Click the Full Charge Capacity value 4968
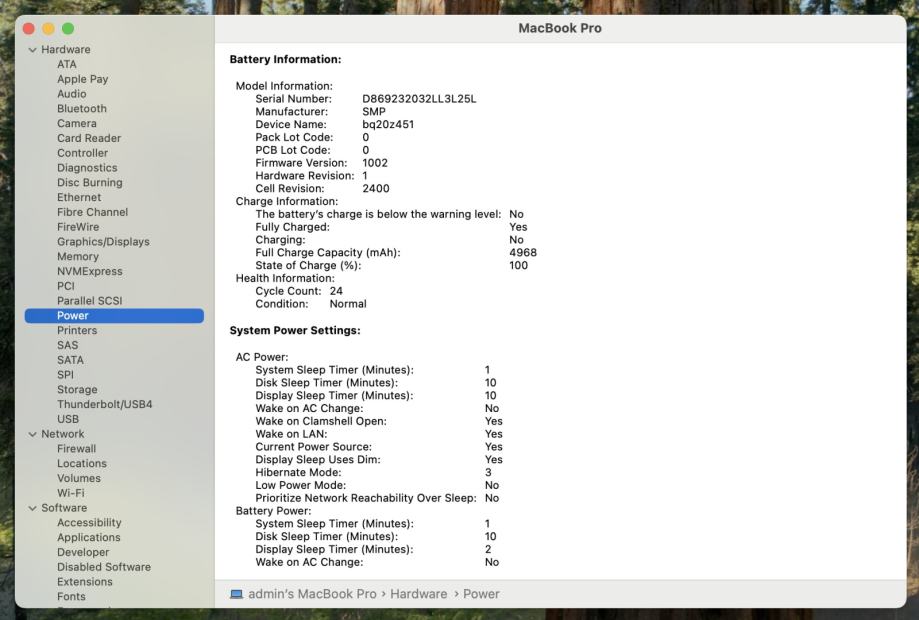The height and width of the screenshot is (620, 919). 523,253
